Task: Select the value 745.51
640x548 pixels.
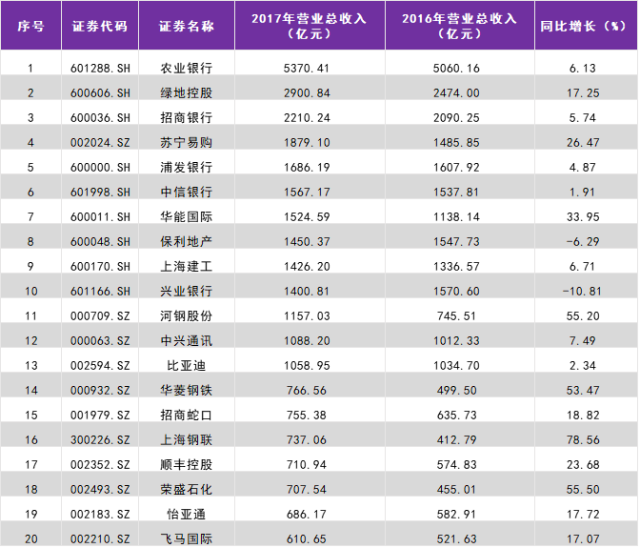Action: coord(456,316)
